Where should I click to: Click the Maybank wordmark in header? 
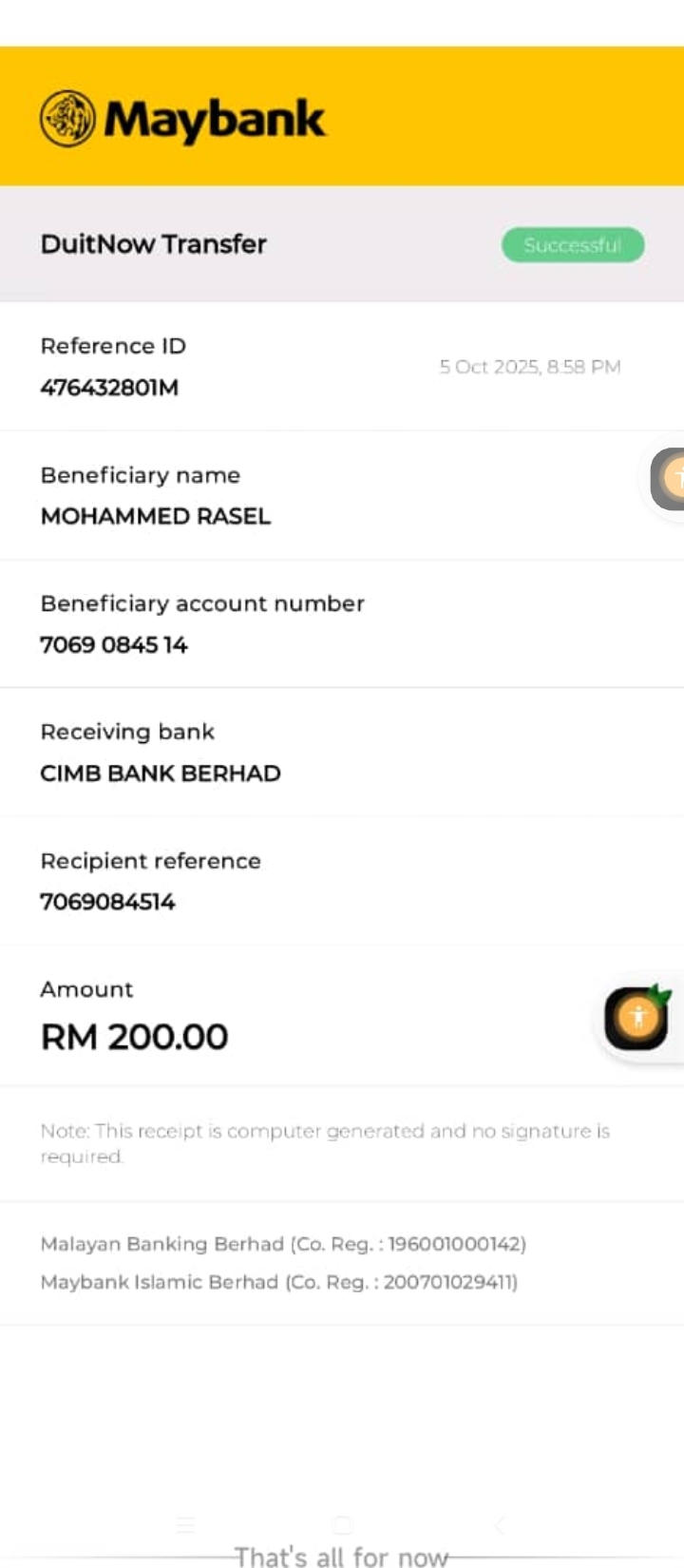(215, 120)
